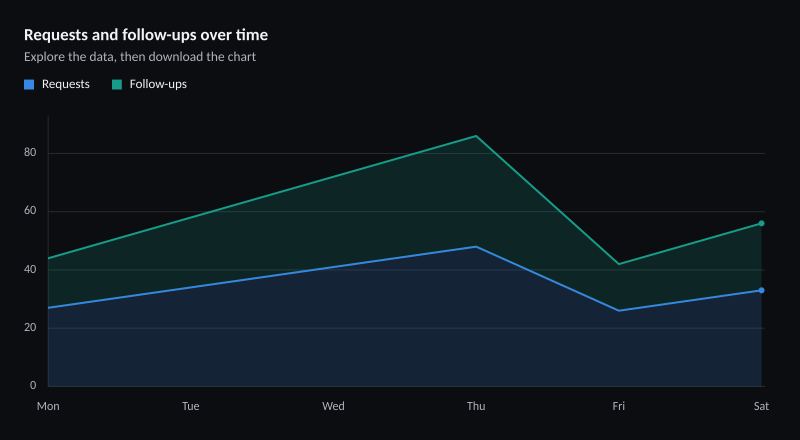Image resolution: width=800 pixels, height=440 pixels.
Task: Click the 20 y-axis label
Action: (30, 327)
